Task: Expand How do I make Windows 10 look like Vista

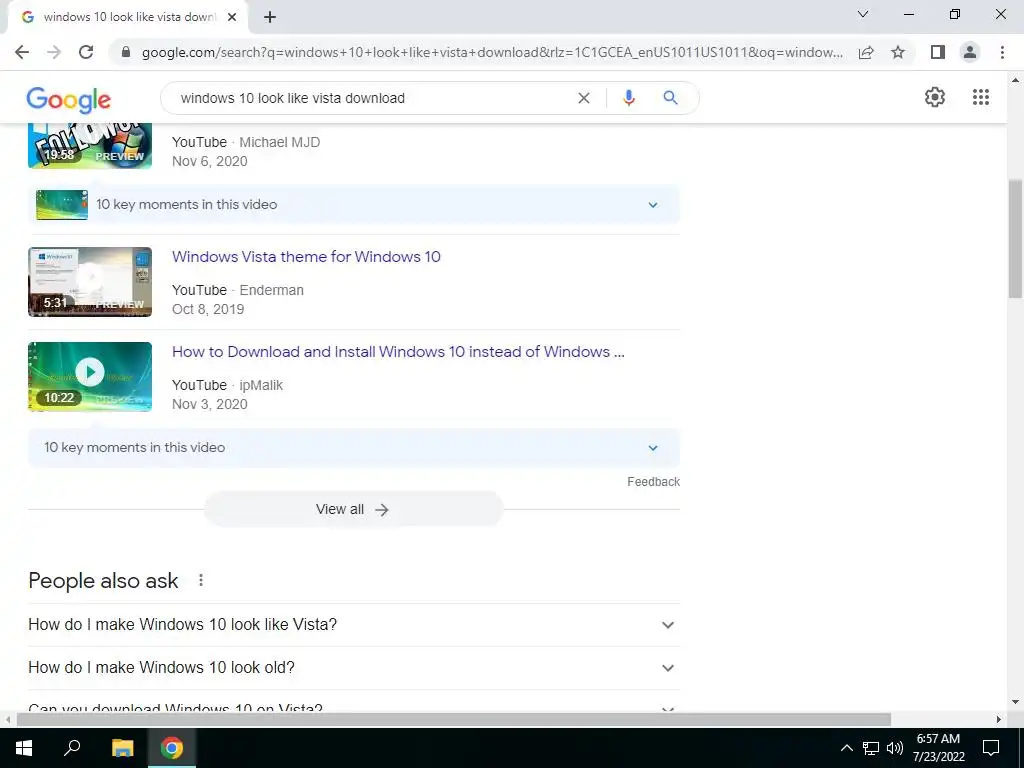Action: point(354,624)
